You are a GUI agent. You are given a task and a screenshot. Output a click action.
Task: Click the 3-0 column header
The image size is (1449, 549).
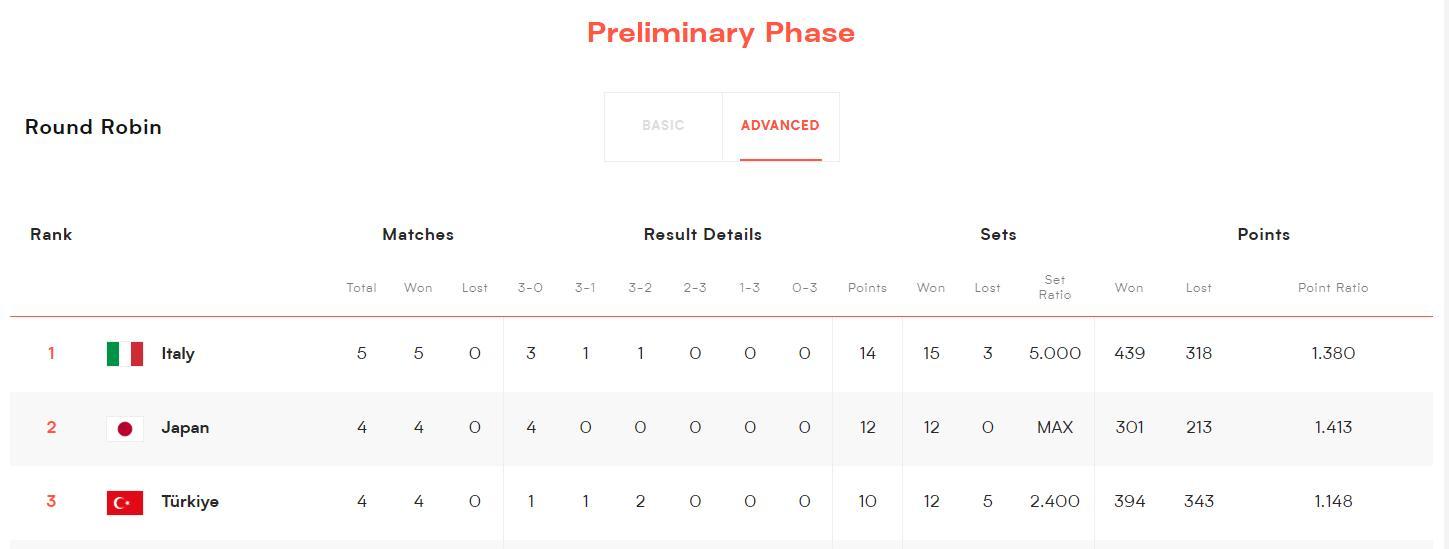530,288
